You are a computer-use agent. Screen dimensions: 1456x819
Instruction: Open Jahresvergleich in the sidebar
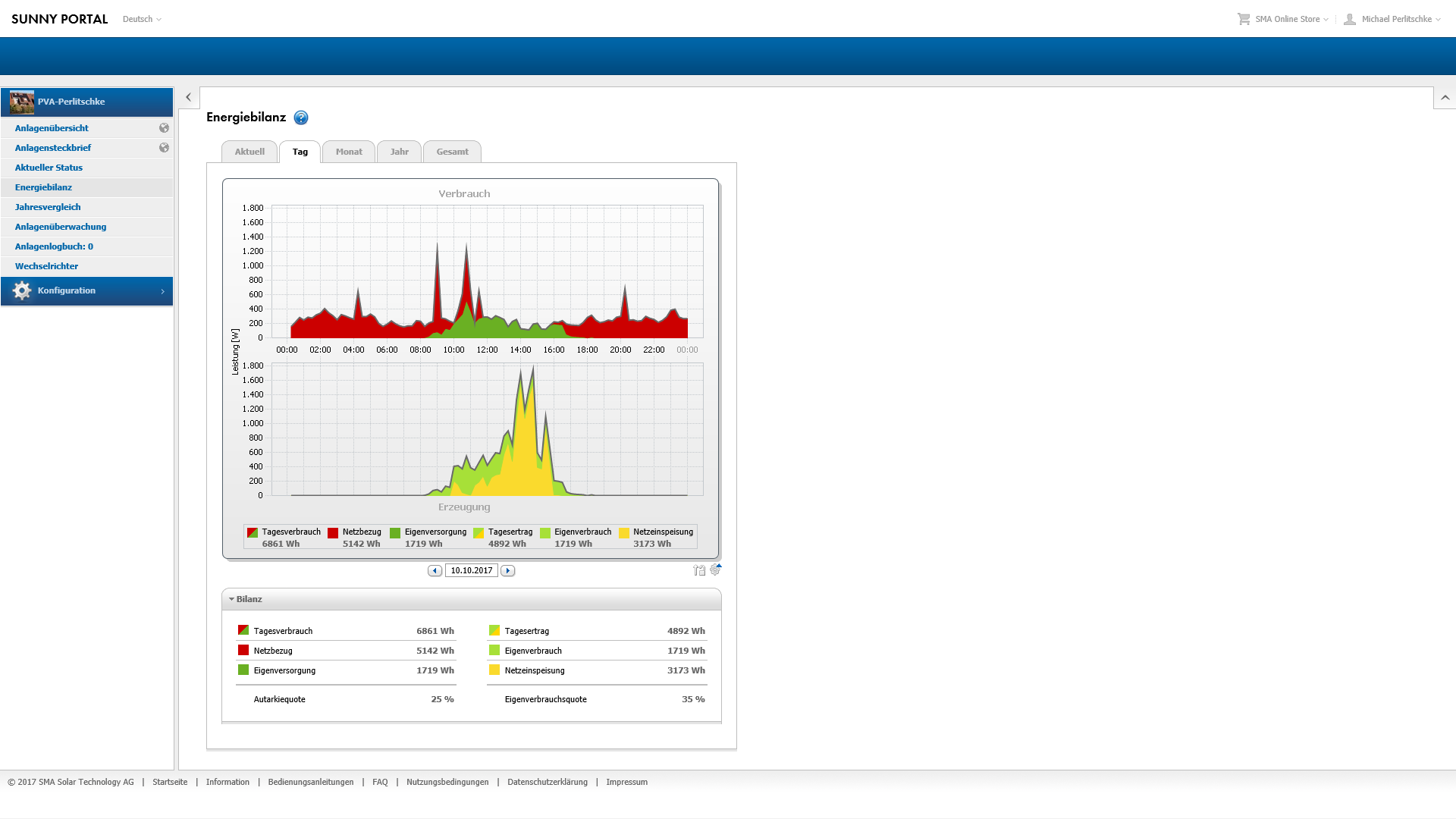point(48,207)
